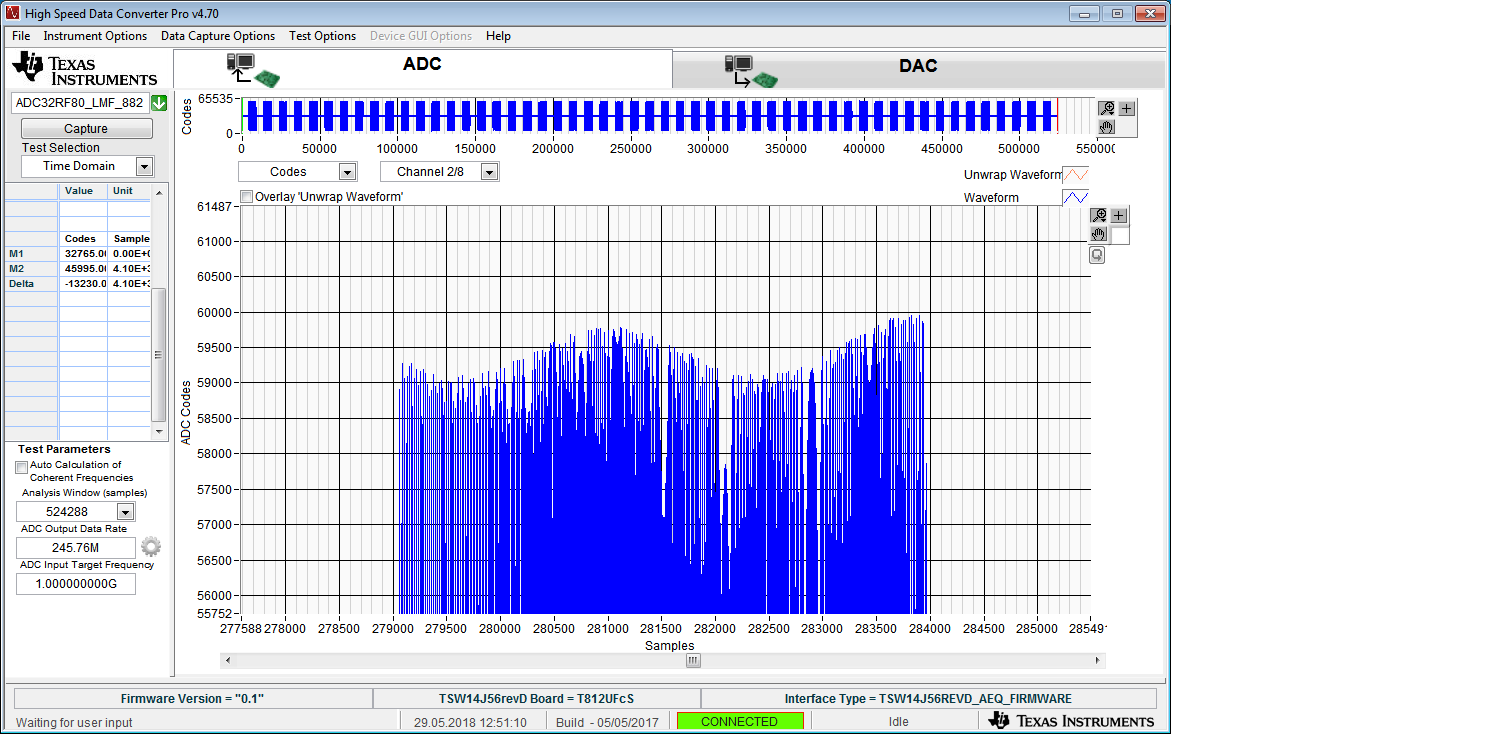Screen dimensions: 1488x734
Task: Toggle Overlay 'Unwrap Waveform' checkbox
Action: pos(247,197)
